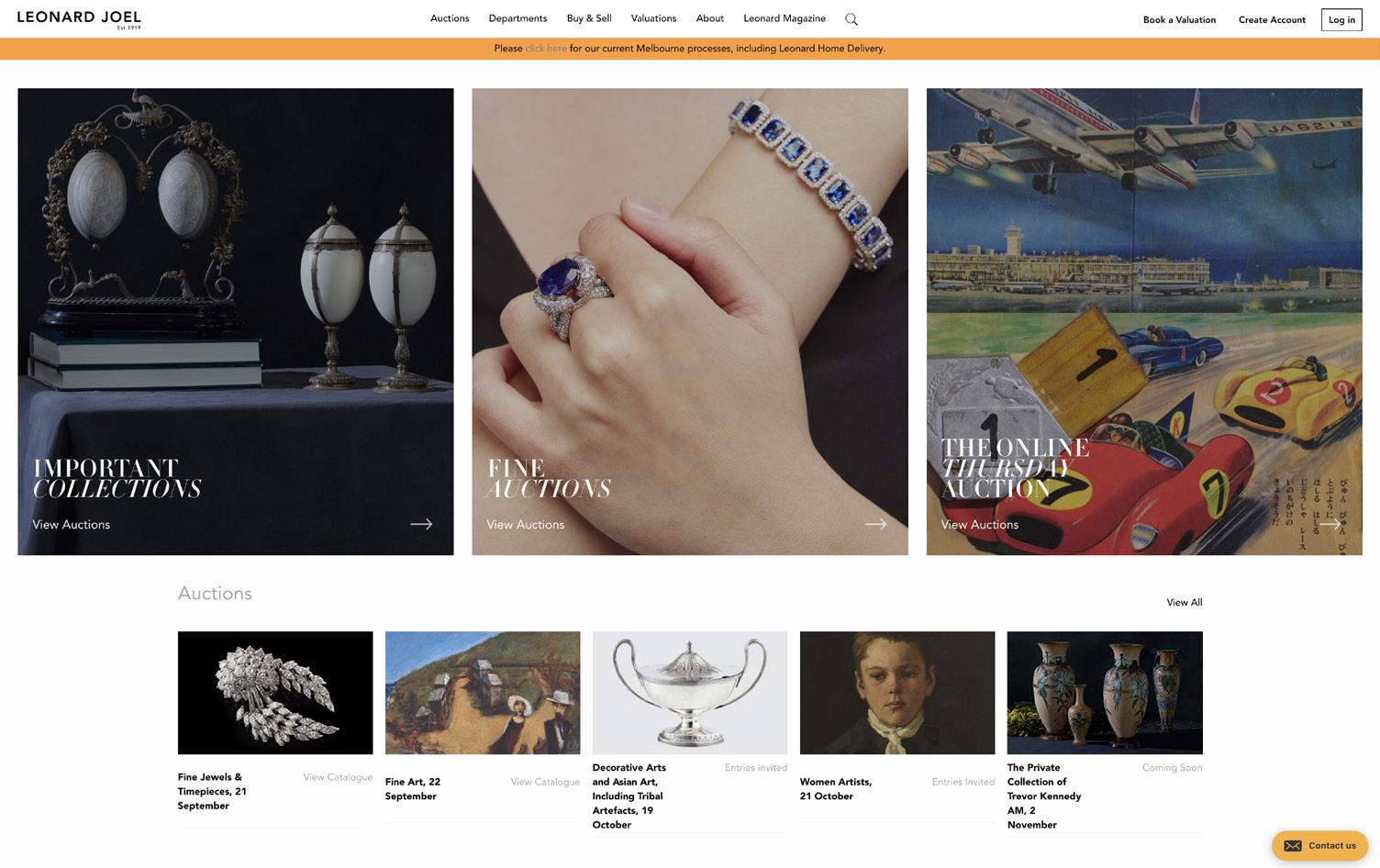Click arrow icon on Online Thursday Auction banner

[1330, 524]
